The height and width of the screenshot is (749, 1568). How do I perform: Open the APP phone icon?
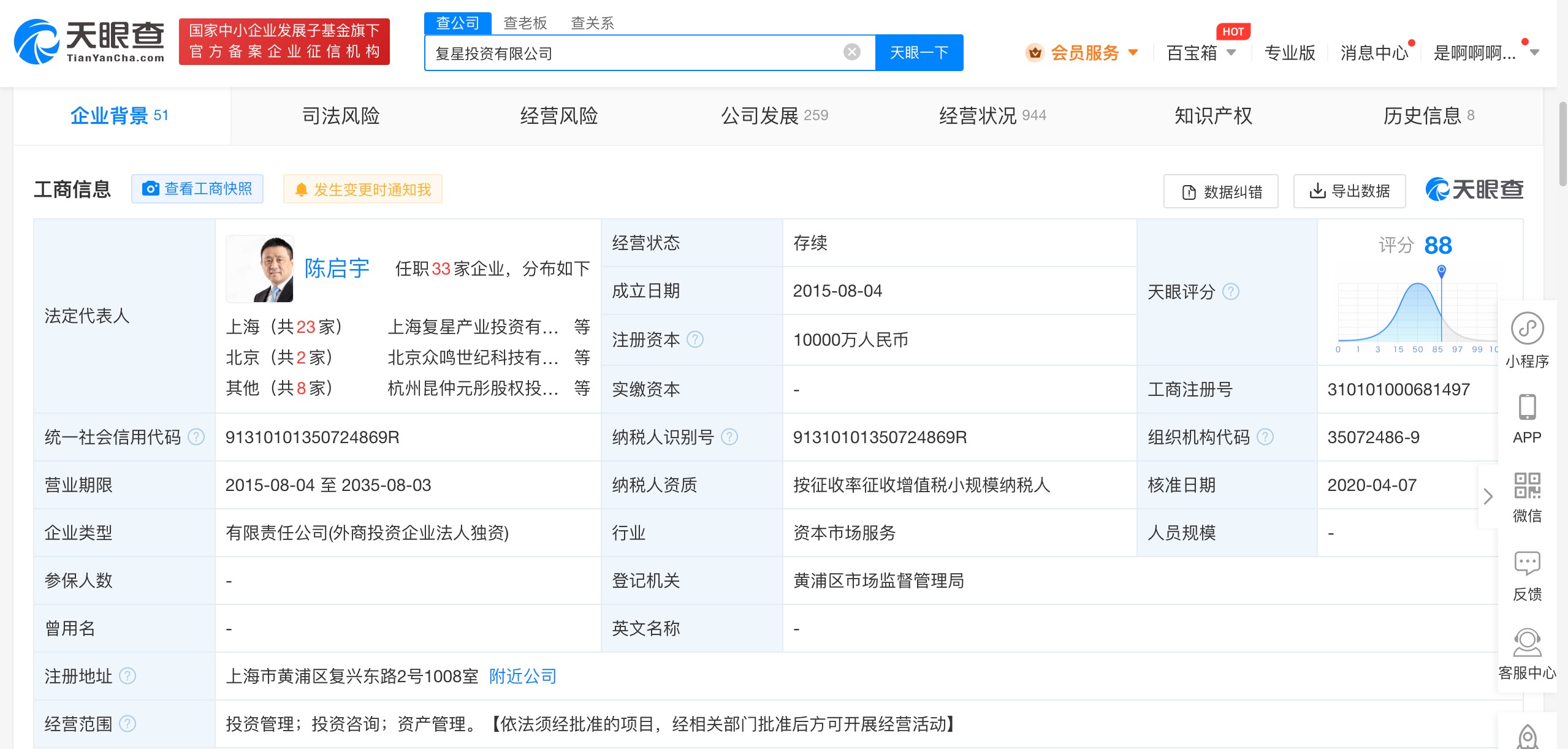pyautogui.click(x=1526, y=408)
